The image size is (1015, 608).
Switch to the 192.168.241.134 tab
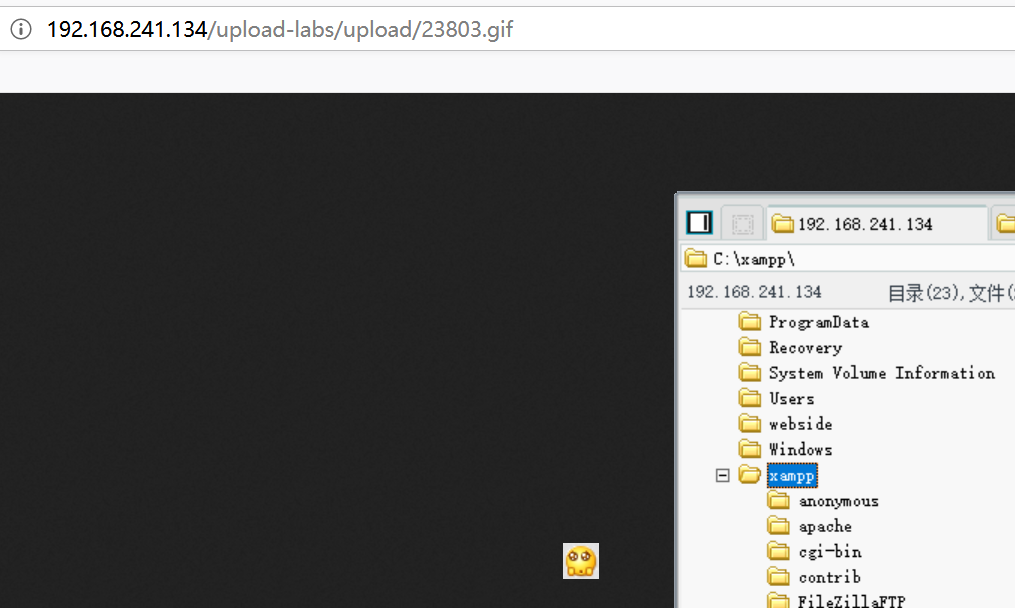pos(877,224)
